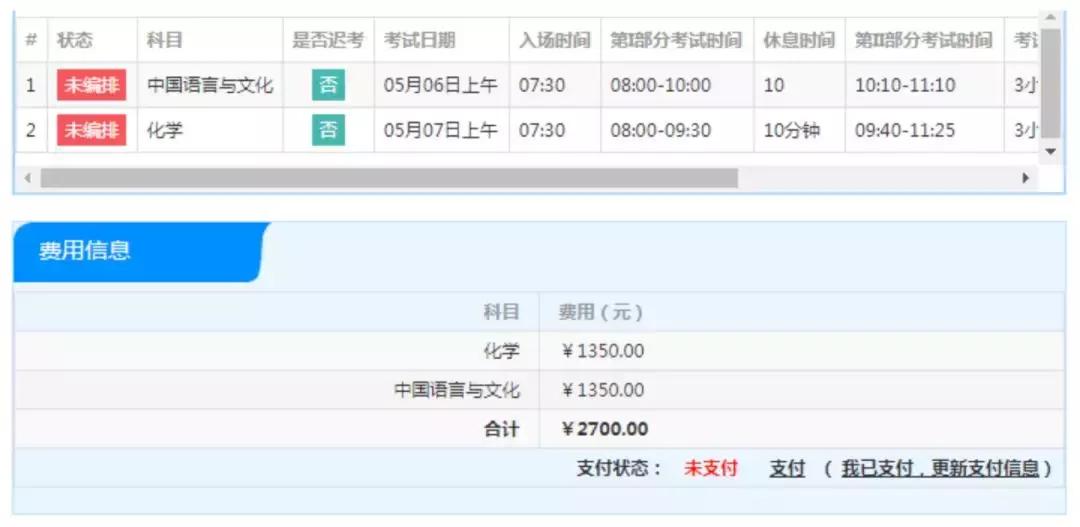Click 我已支付，更新支付信息 link
This screenshot has height=527, width=1080.
[939, 468]
